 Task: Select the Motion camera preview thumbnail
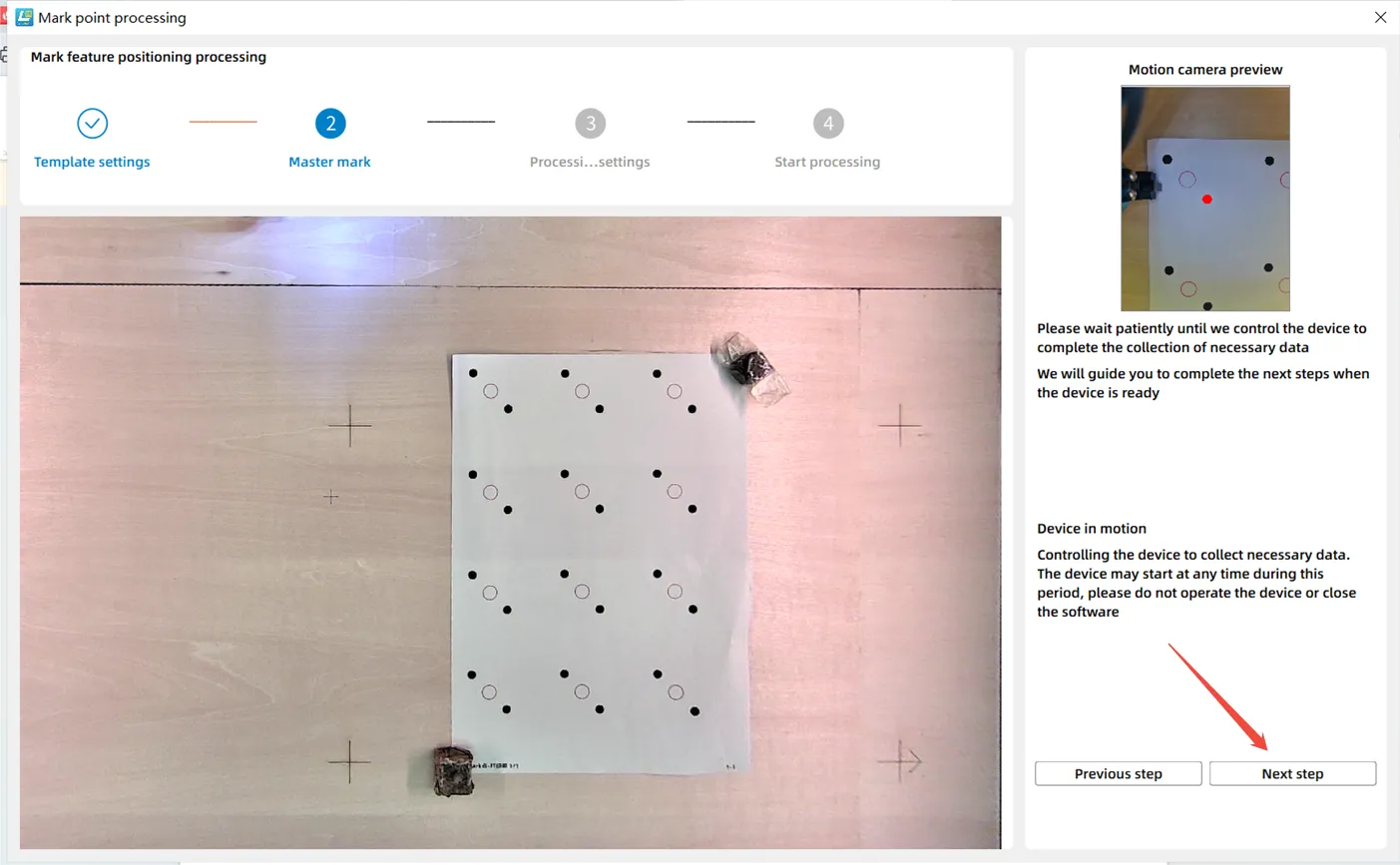click(1205, 199)
